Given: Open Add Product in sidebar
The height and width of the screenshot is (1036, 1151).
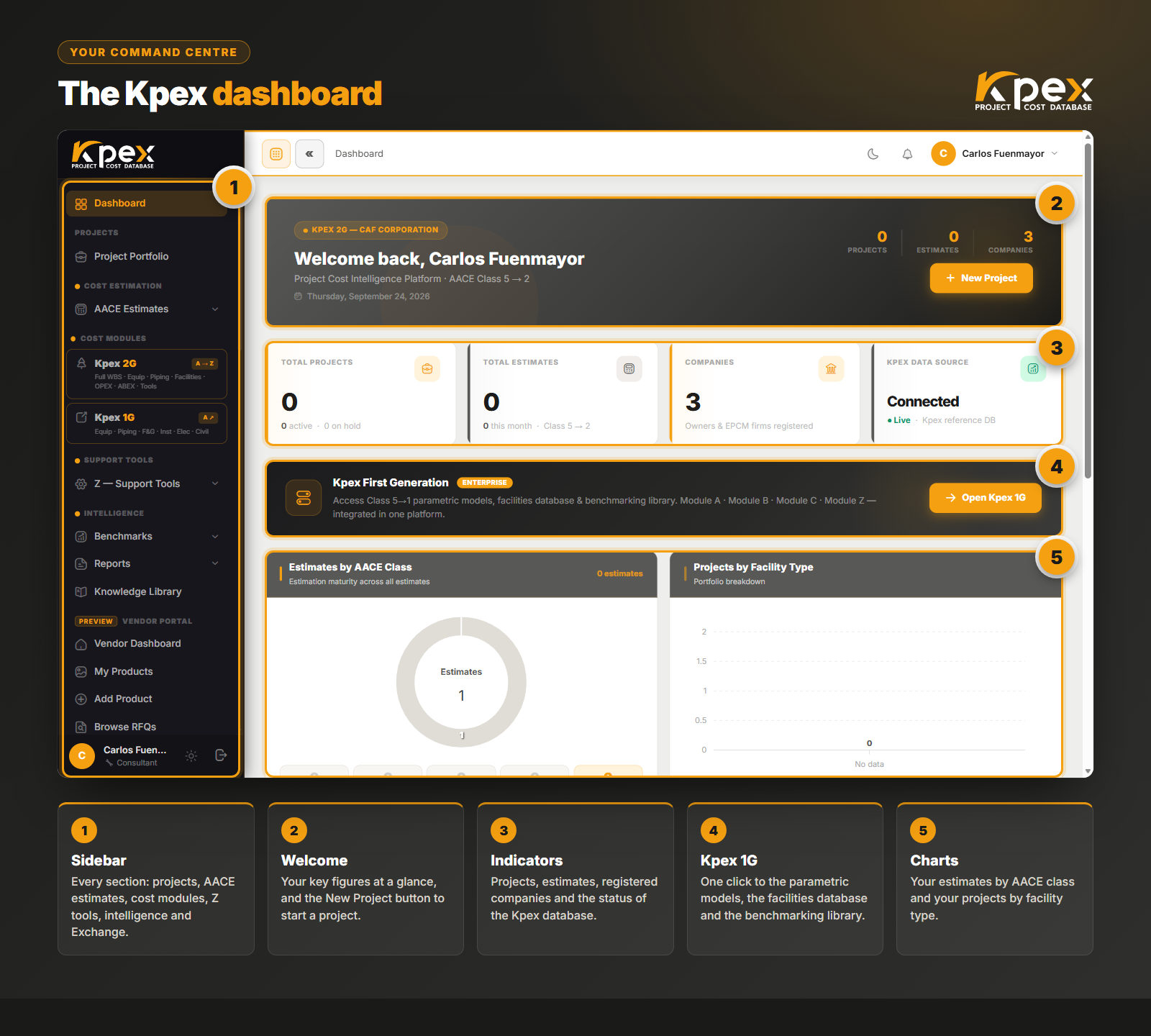Looking at the screenshot, I should [147, 699].
